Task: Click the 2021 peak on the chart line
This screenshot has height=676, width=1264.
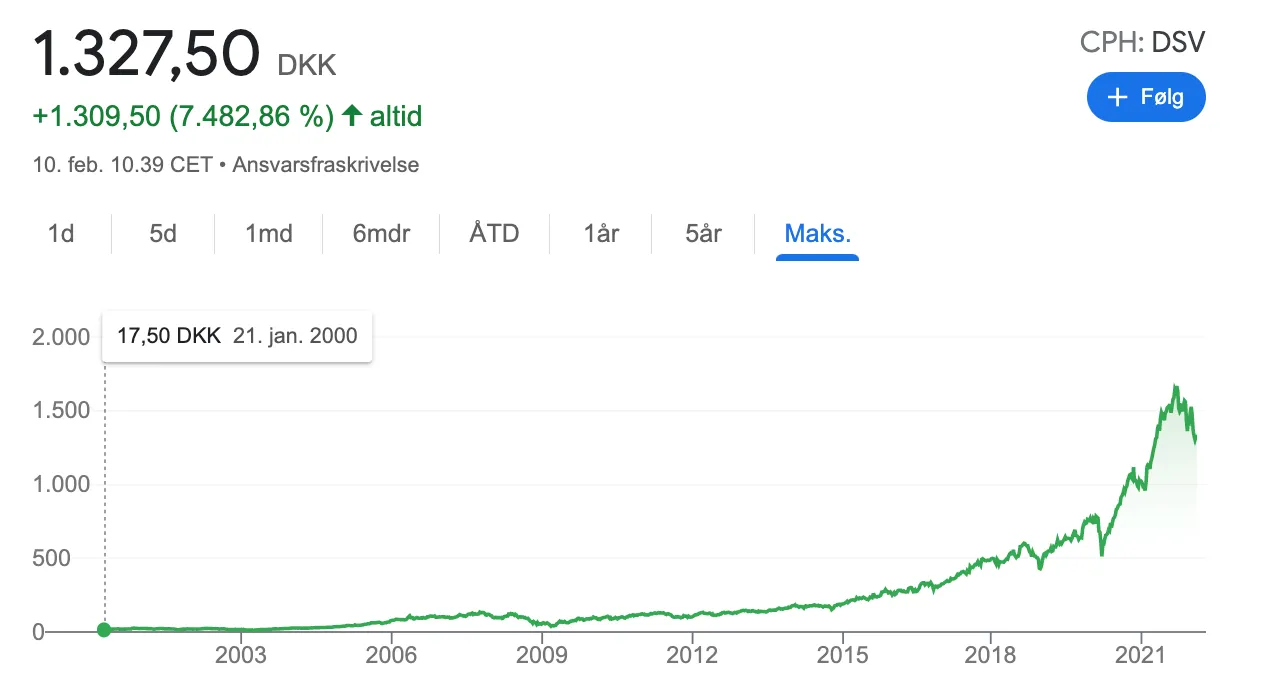Action: click(x=1175, y=386)
